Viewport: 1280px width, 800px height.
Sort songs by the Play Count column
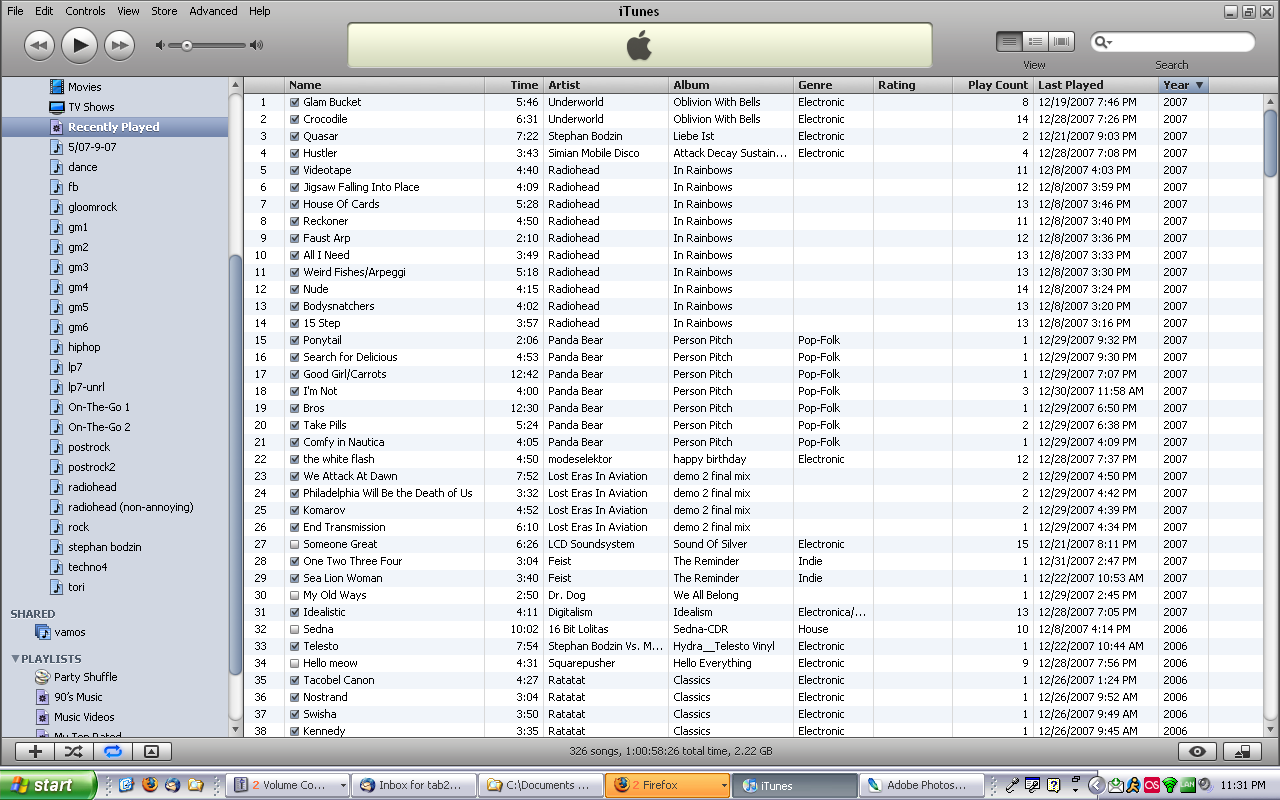pyautogui.click(x=993, y=85)
